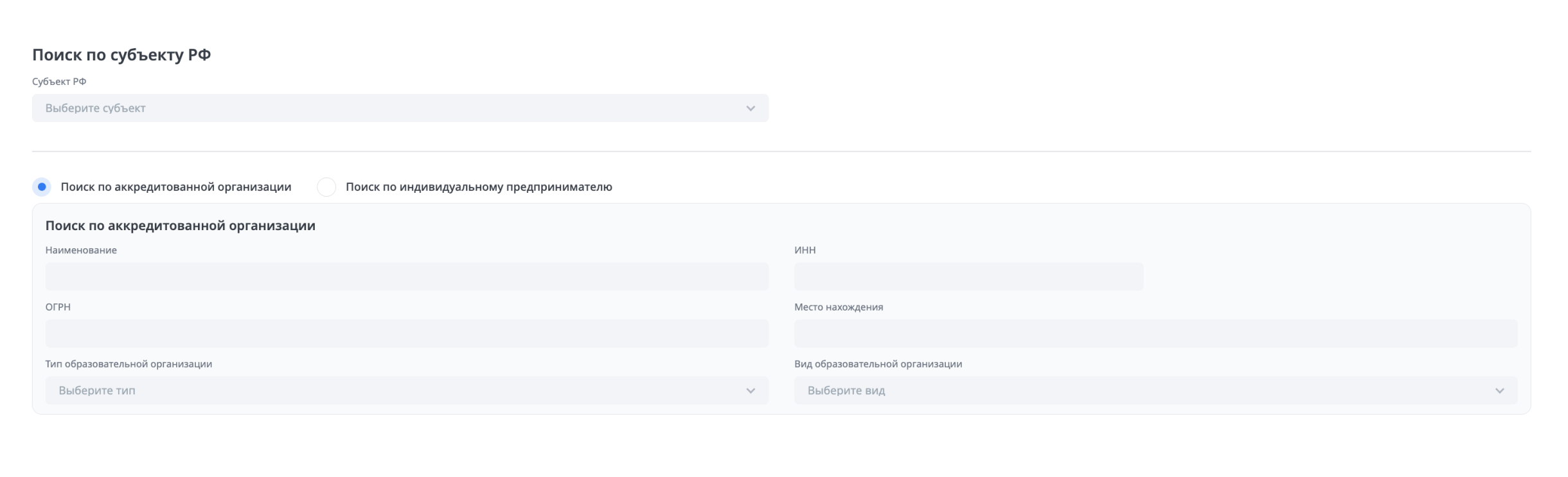Click the chevron arrow in Субъект РФ dropdown
This screenshot has width=1568, height=477.
(x=750, y=109)
